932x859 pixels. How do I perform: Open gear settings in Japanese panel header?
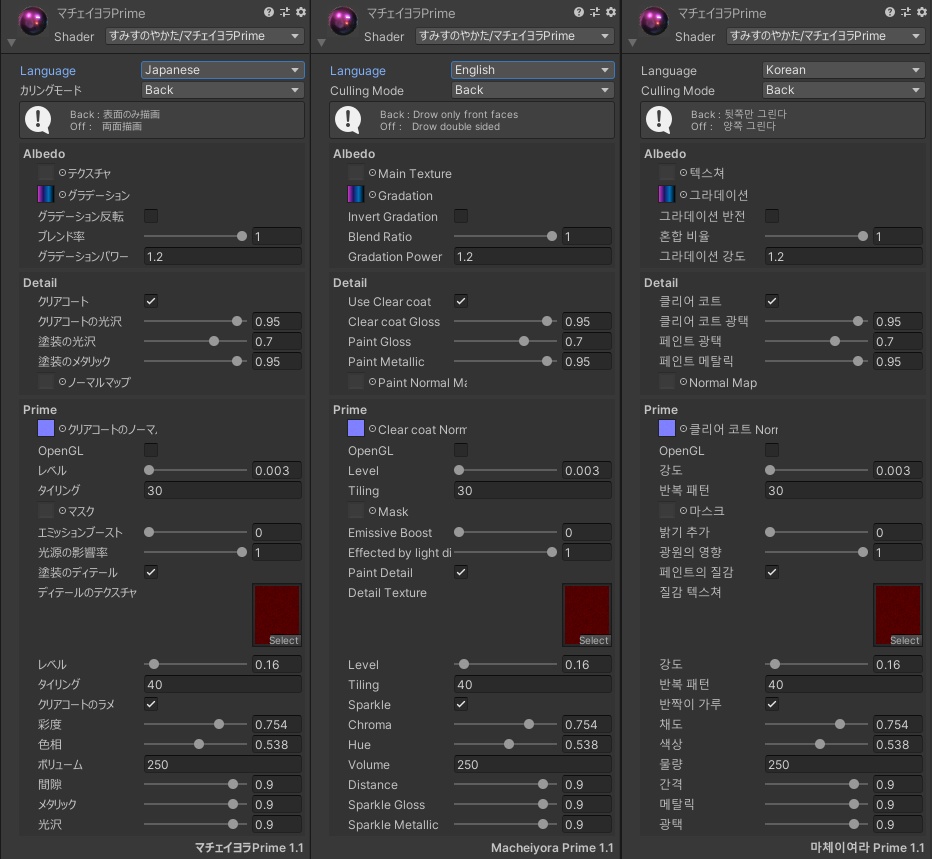pos(301,12)
